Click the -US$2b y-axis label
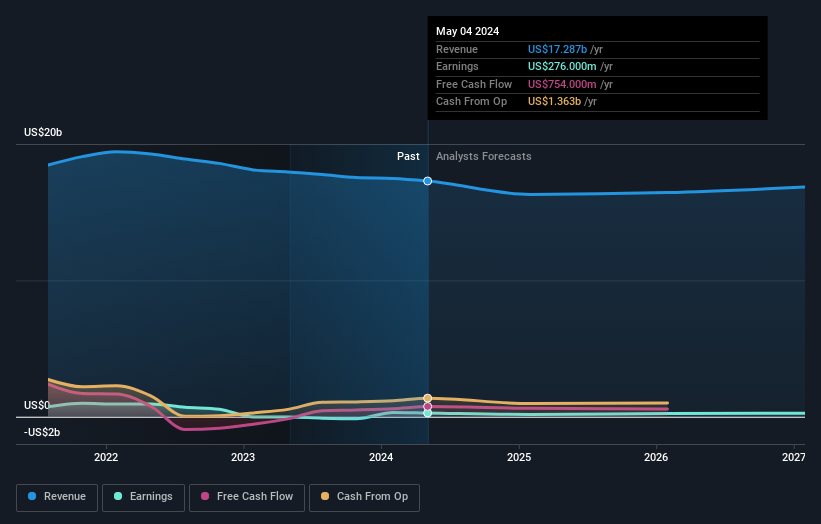 (x=42, y=432)
